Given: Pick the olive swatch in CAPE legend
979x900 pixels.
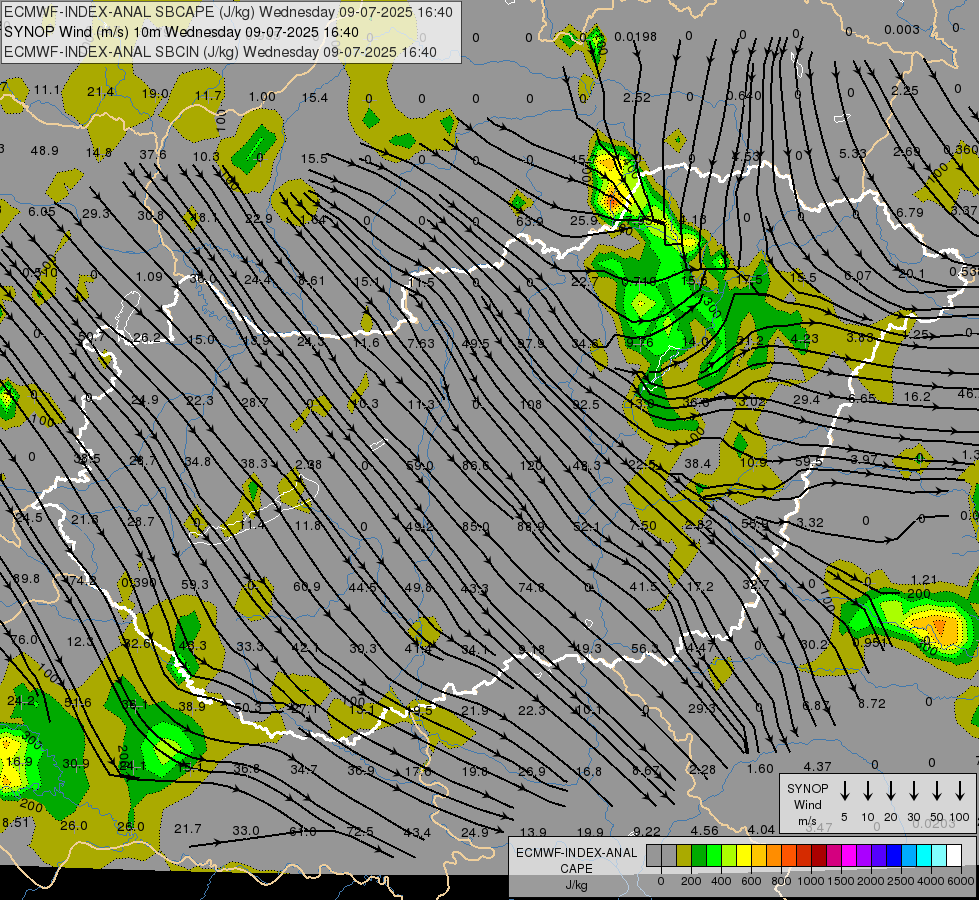Looking at the screenshot, I should [684, 855].
